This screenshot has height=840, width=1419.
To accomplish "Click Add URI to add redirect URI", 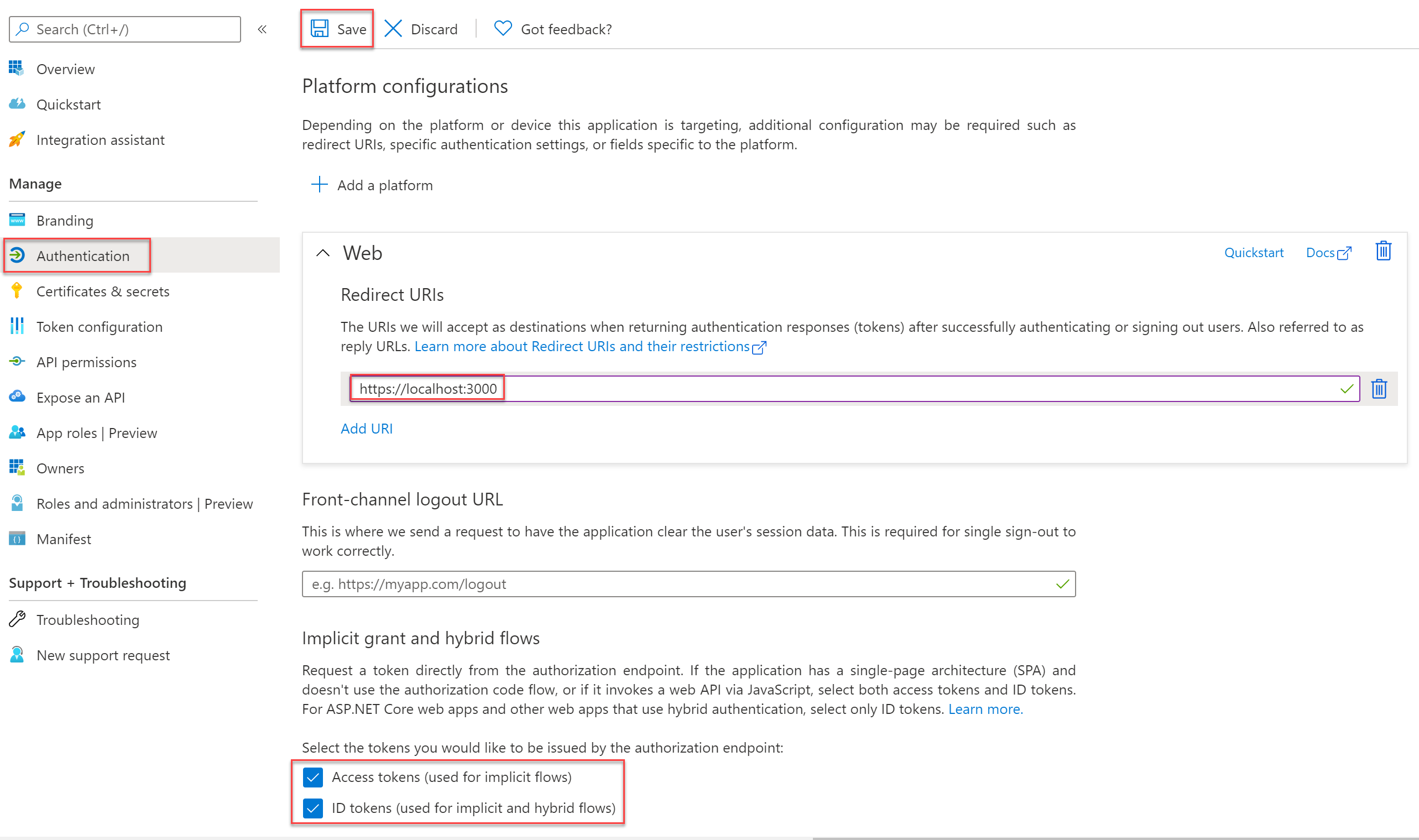I will (x=365, y=427).
